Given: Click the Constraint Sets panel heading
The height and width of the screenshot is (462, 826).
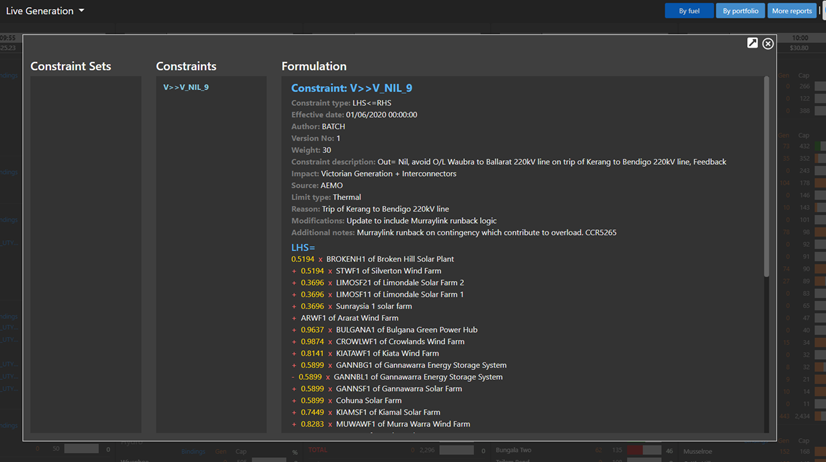Looking at the screenshot, I should coord(71,67).
